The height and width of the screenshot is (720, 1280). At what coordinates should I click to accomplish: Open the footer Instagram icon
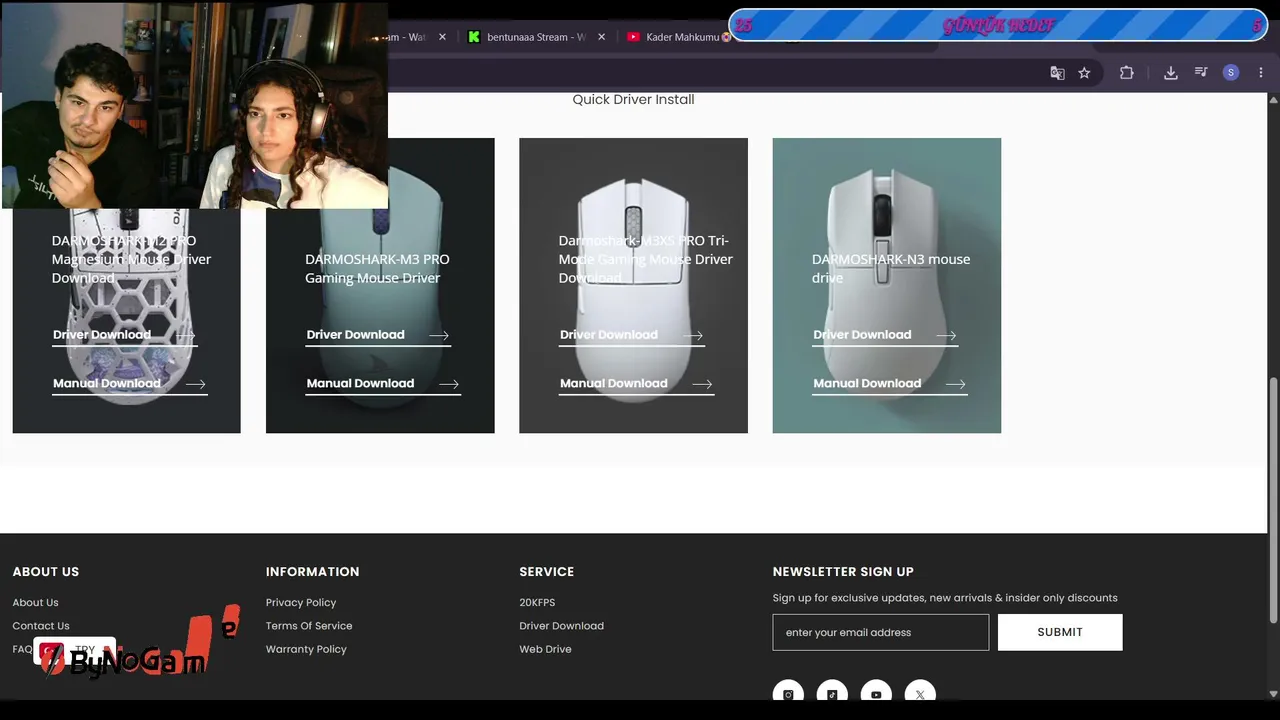point(788,694)
